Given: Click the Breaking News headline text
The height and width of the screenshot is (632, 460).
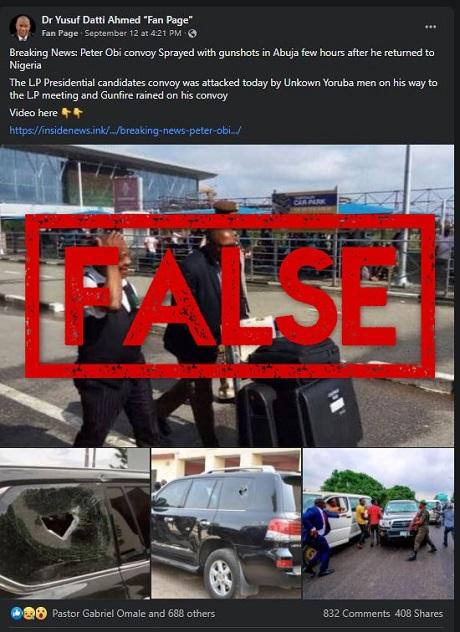Looking at the screenshot, I should [x=222, y=58].
